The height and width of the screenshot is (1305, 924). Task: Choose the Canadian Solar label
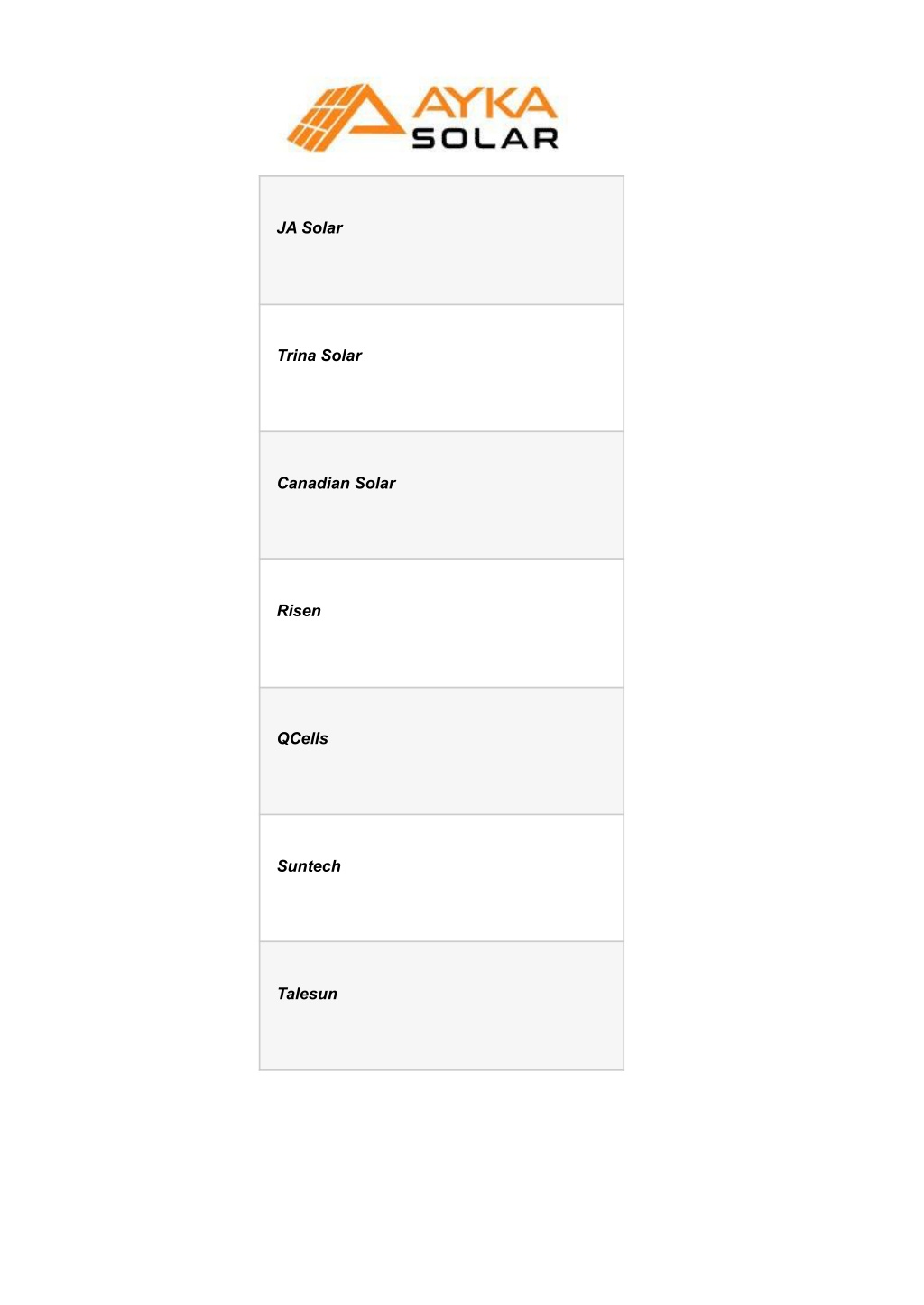point(337,483)
